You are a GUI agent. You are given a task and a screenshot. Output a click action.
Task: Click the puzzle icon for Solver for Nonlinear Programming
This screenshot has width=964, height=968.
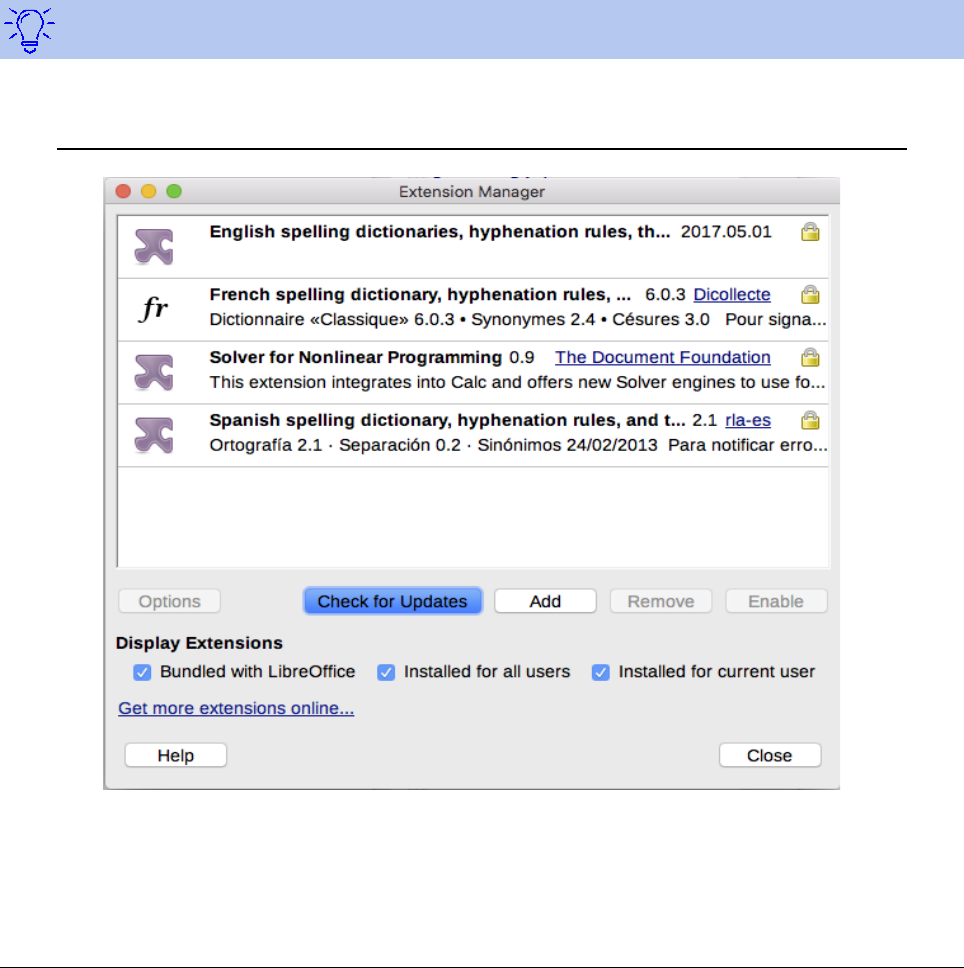click(x=154, y=372)
